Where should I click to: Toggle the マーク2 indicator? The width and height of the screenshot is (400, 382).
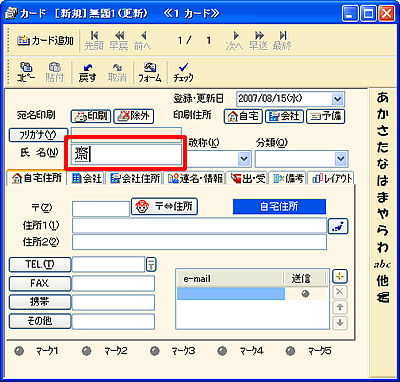(86, 351)
